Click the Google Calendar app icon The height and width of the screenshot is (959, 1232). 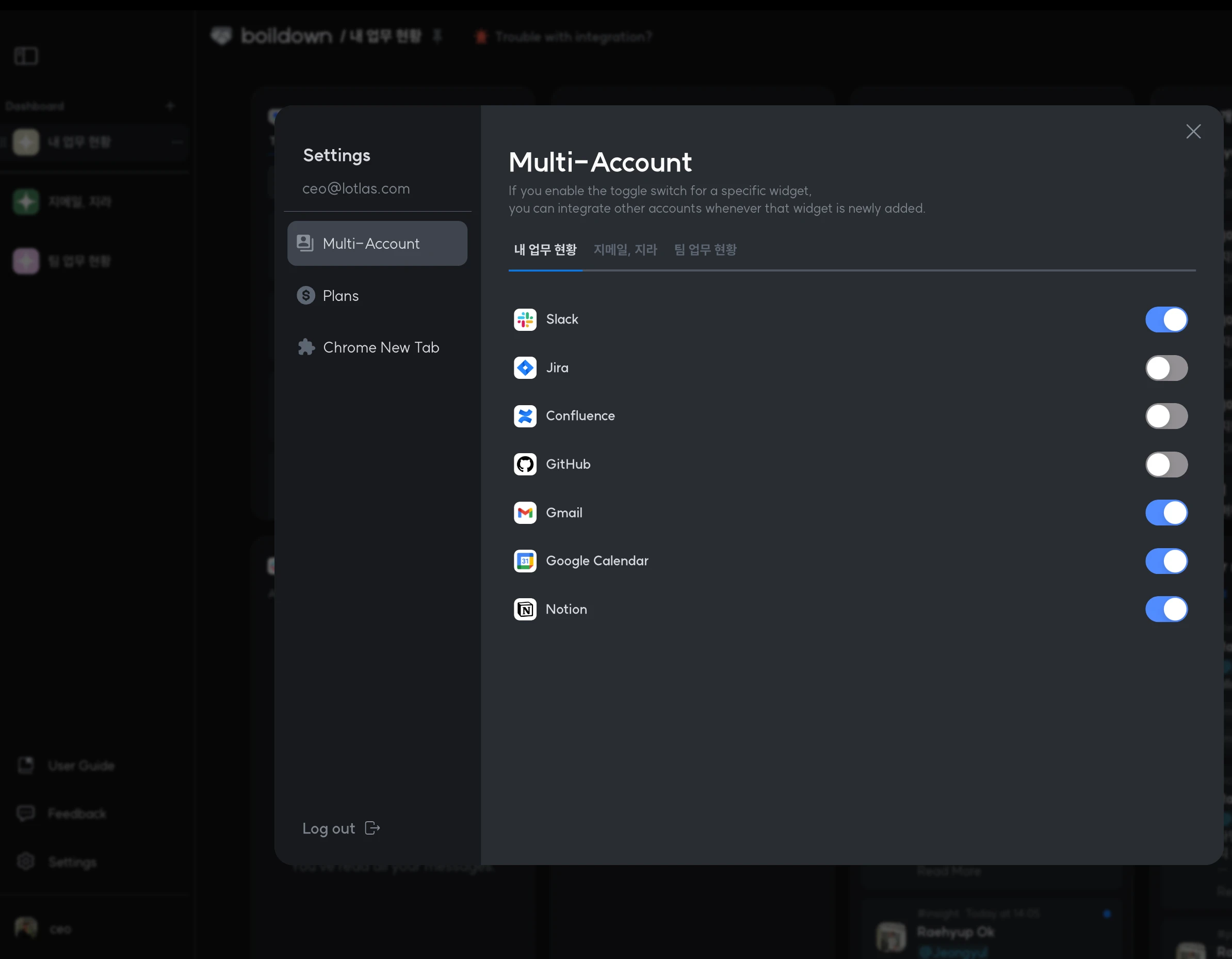525,561
